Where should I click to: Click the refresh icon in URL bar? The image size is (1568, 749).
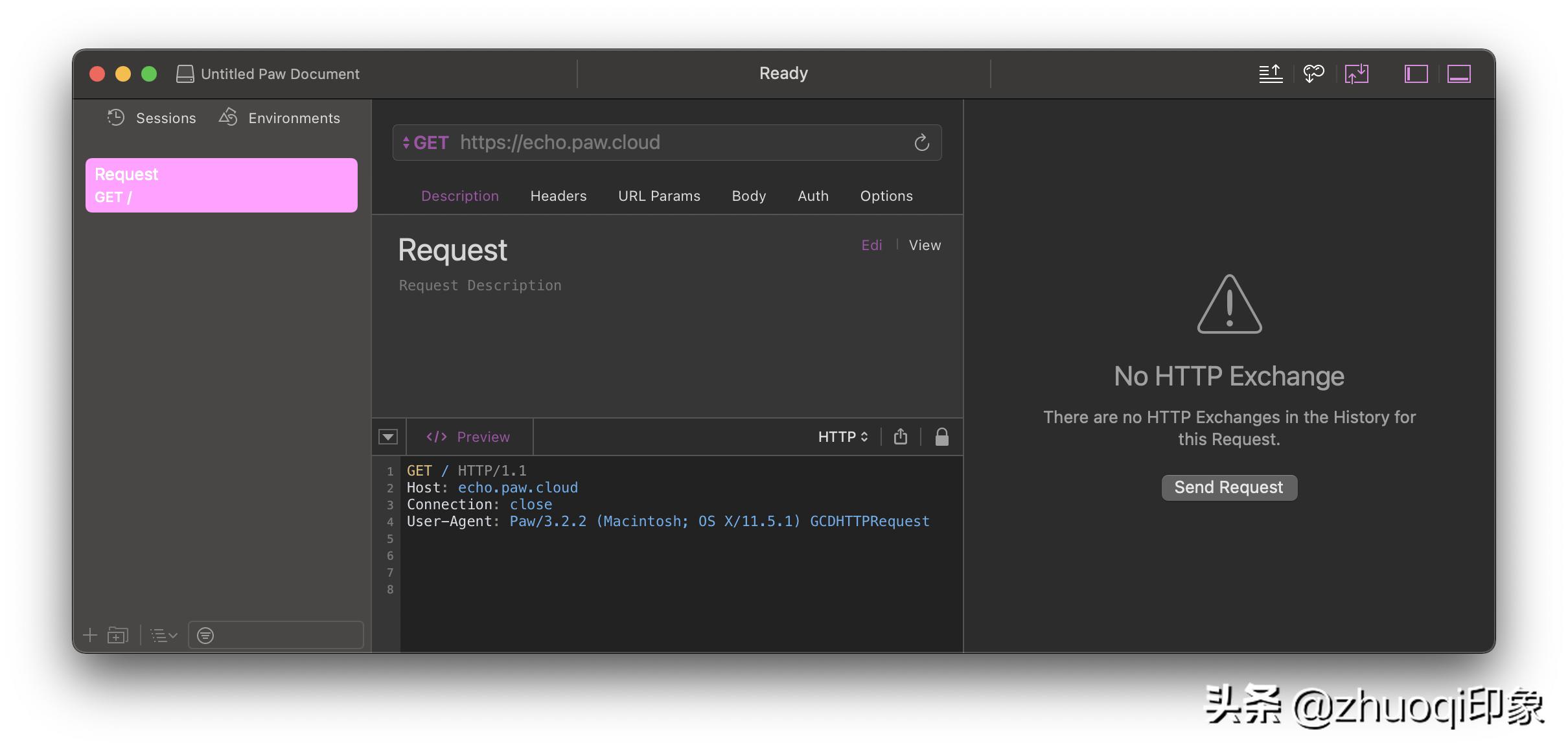[921, 143]
